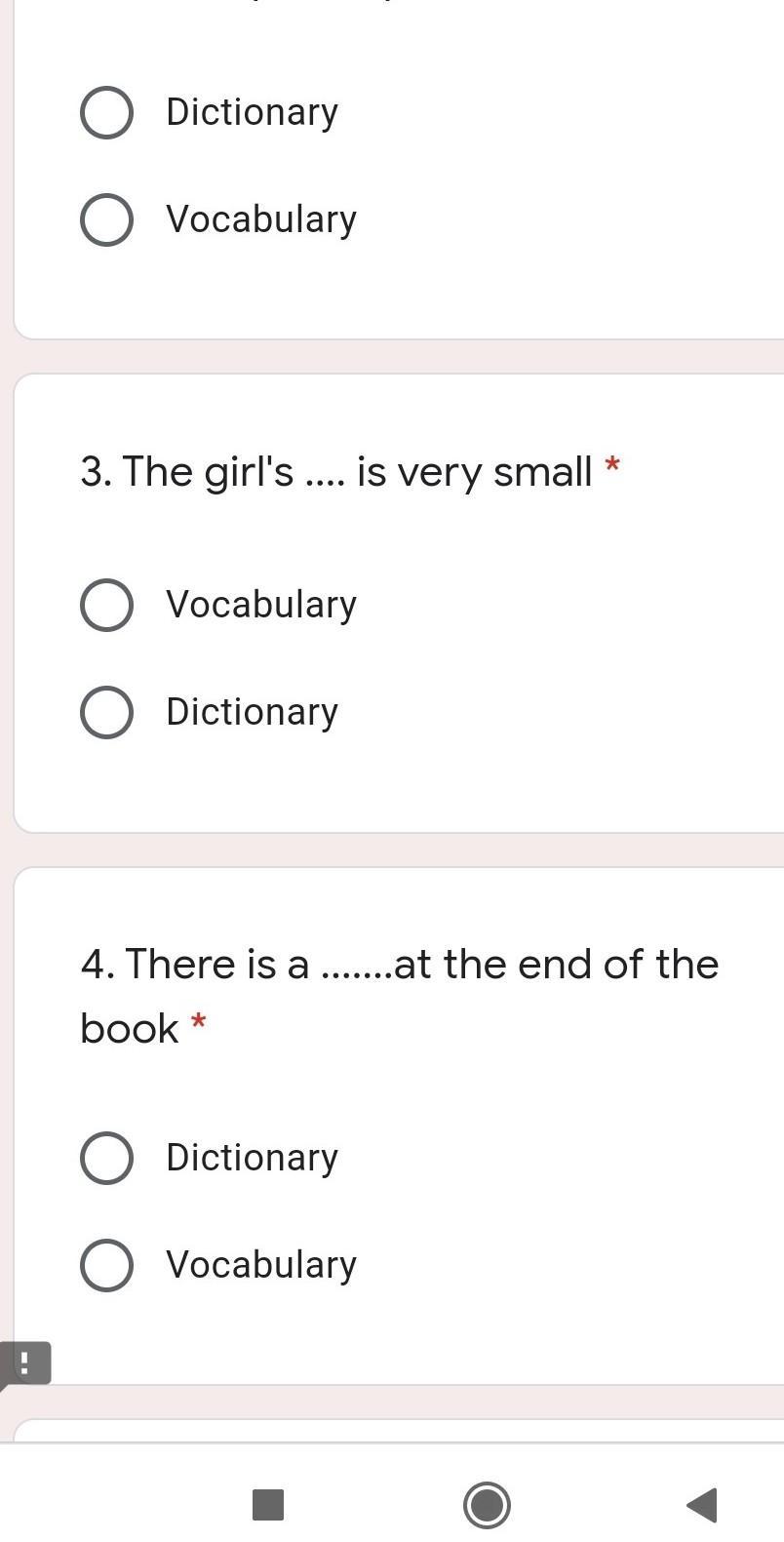
Task: Select Vocabulary radio circle for question 3
Action: point(107,605)
